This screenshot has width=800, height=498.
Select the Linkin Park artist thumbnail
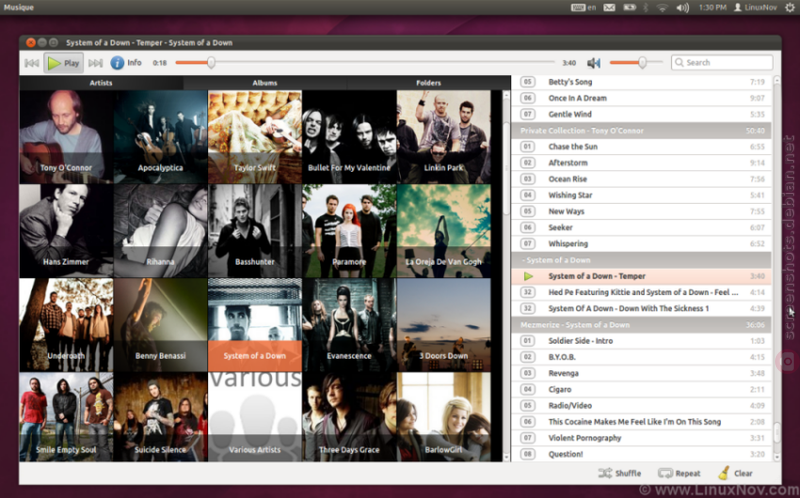443,137
